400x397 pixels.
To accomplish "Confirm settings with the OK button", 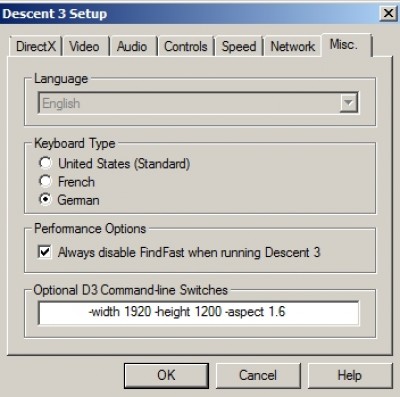I will coord(166,376).
